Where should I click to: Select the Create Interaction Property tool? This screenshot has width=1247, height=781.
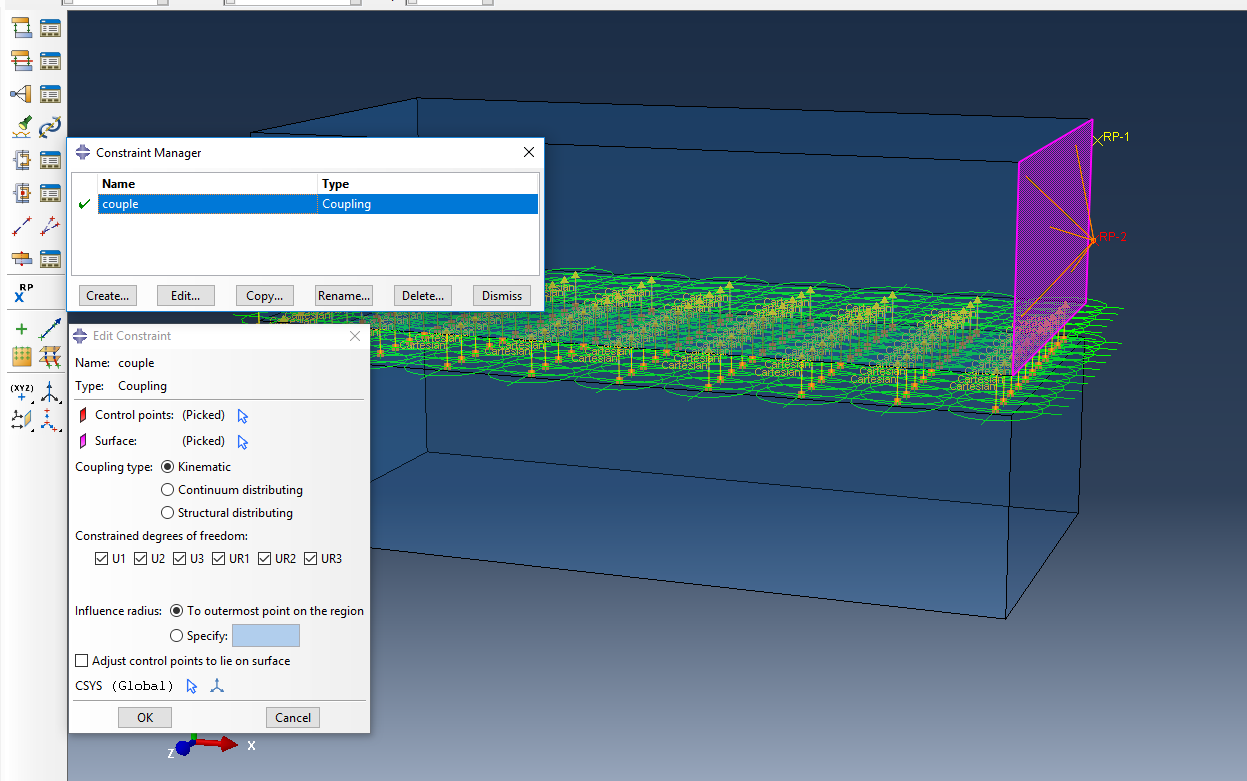[21, 61]
